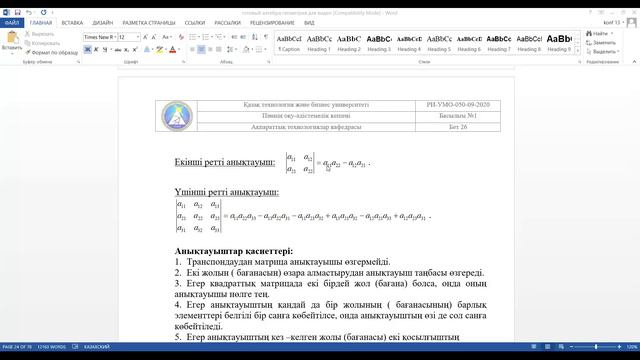Align text right
Image resolution: width=640 pixels, height=360 pixels.
[x=210, y=49]
